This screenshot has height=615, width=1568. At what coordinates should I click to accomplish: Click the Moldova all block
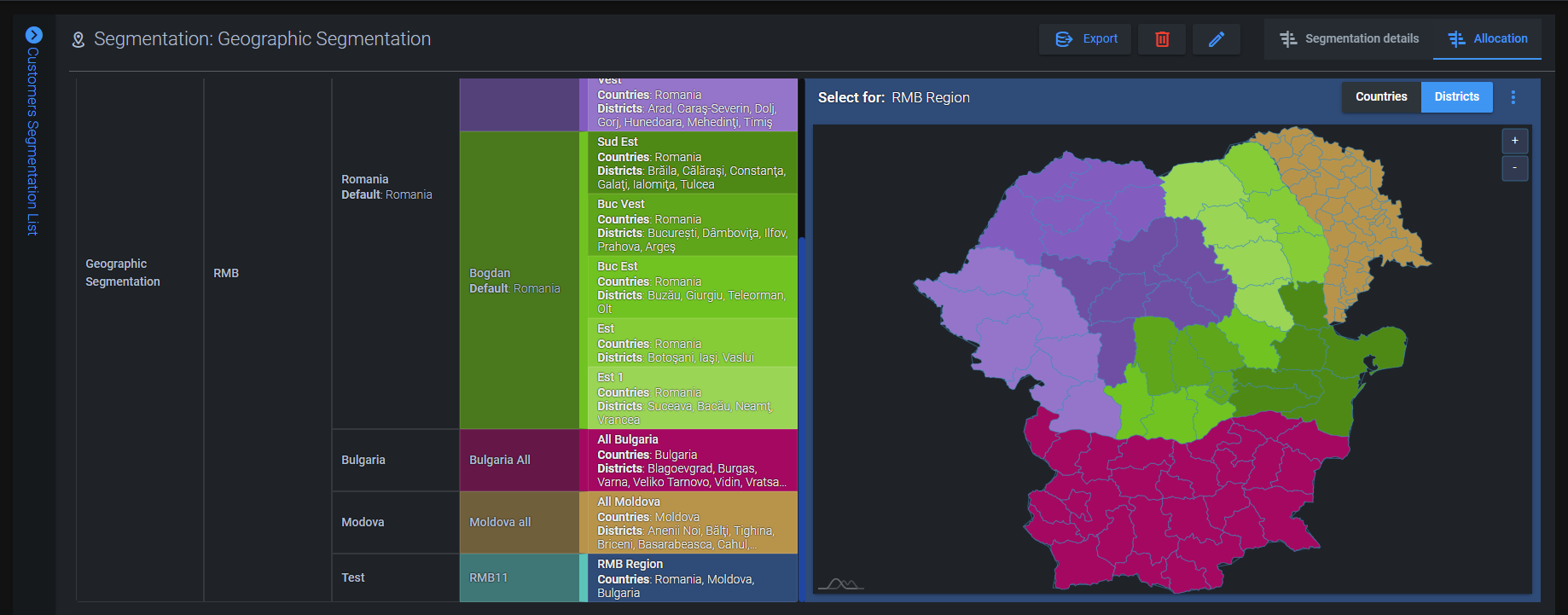coord(519,522)
